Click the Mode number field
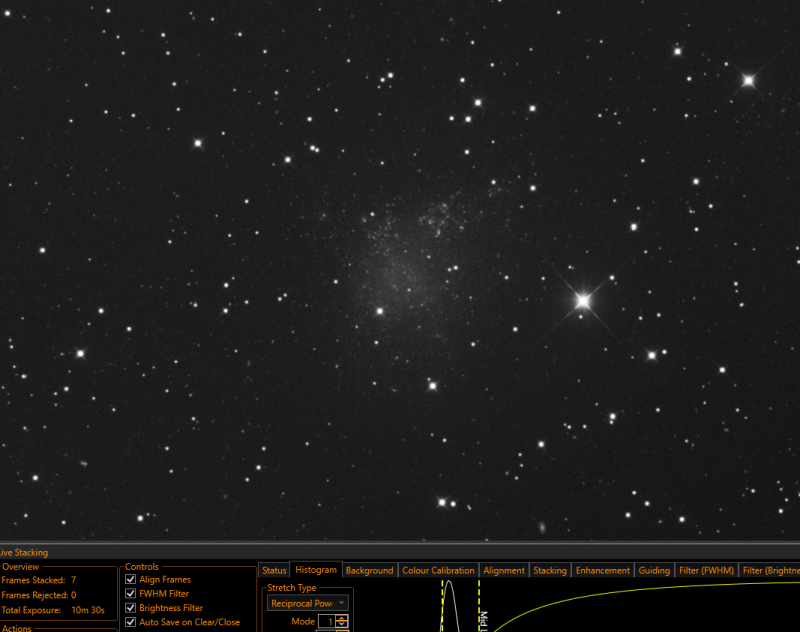The width and height of the screenshot is (800, 632). (327, 621)
